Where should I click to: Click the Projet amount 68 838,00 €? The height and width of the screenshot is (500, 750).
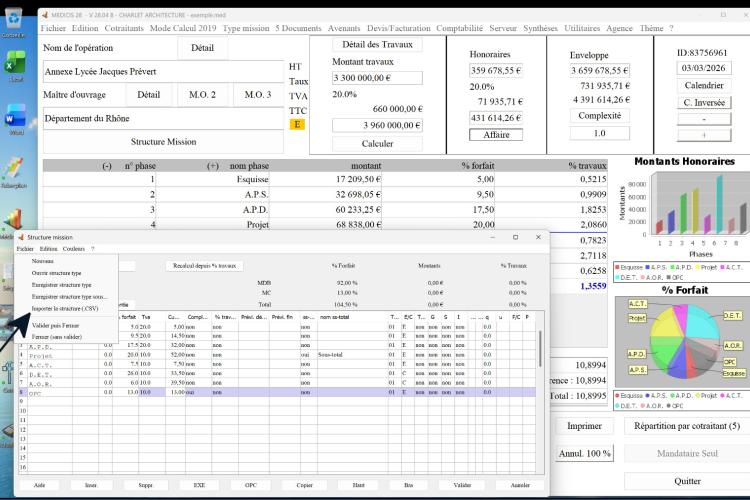(326, 224)
